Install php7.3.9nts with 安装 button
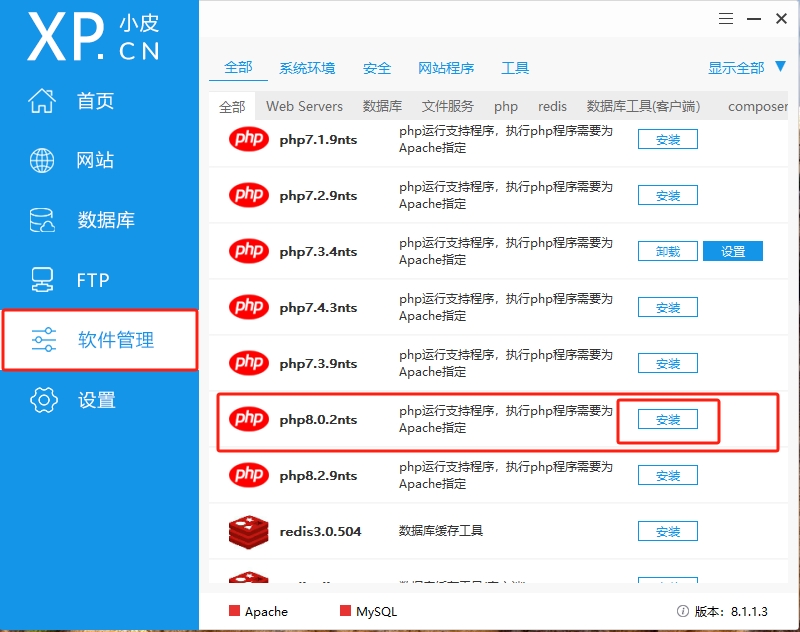Screen dimensions: 800x632 tap(667, 363)
